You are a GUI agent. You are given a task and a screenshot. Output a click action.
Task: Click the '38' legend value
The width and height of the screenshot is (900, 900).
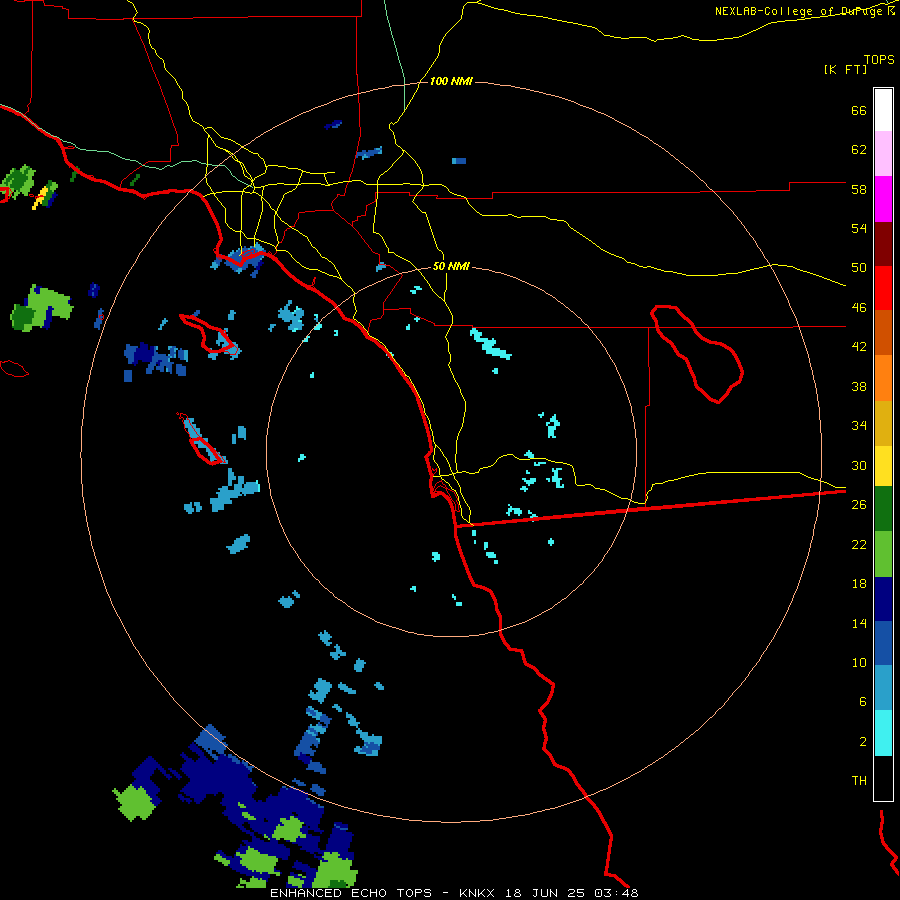(x=859, y=386)
